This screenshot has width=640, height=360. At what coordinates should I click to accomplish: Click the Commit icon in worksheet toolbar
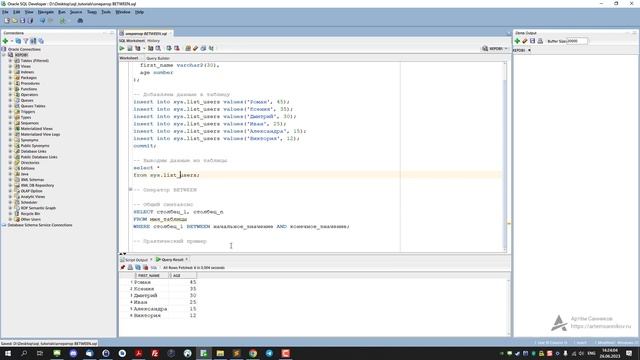click(x=169, y=48)
